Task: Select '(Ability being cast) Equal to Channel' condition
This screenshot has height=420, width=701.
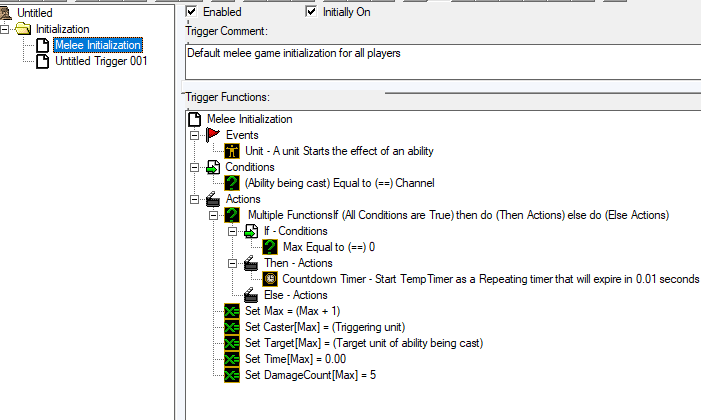Action: [x=339, y=183]
